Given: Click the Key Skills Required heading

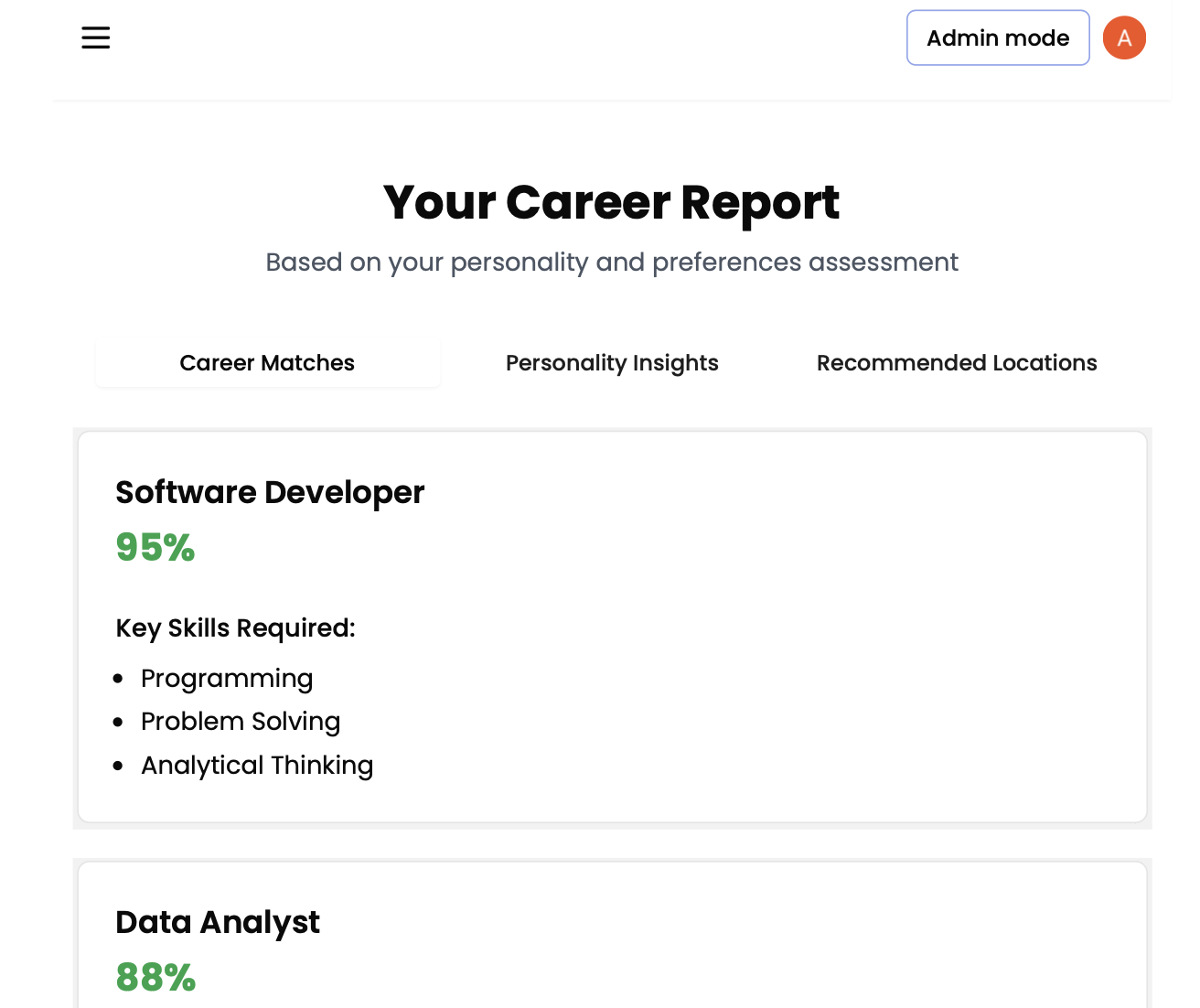Looking at the screenshot, I should [x=235, y=627].
